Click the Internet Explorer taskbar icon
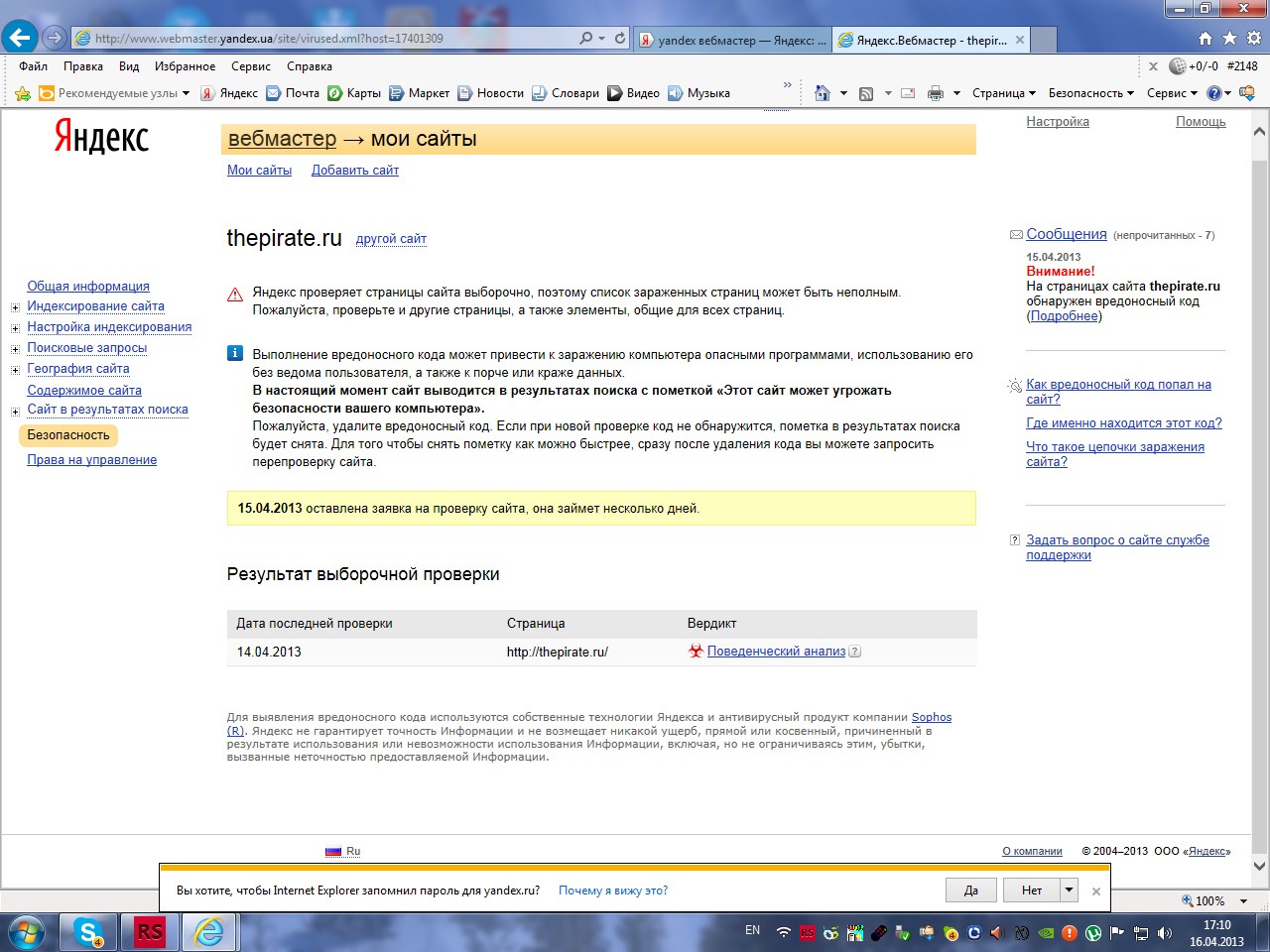Screen dimensions: 1270x952 (209, 933)
